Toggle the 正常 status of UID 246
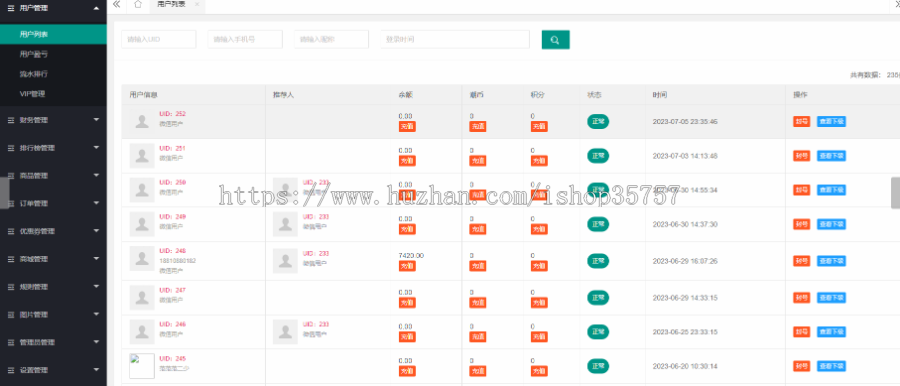The width and height of the screenshot is (900, 386). tap(598, 331)
